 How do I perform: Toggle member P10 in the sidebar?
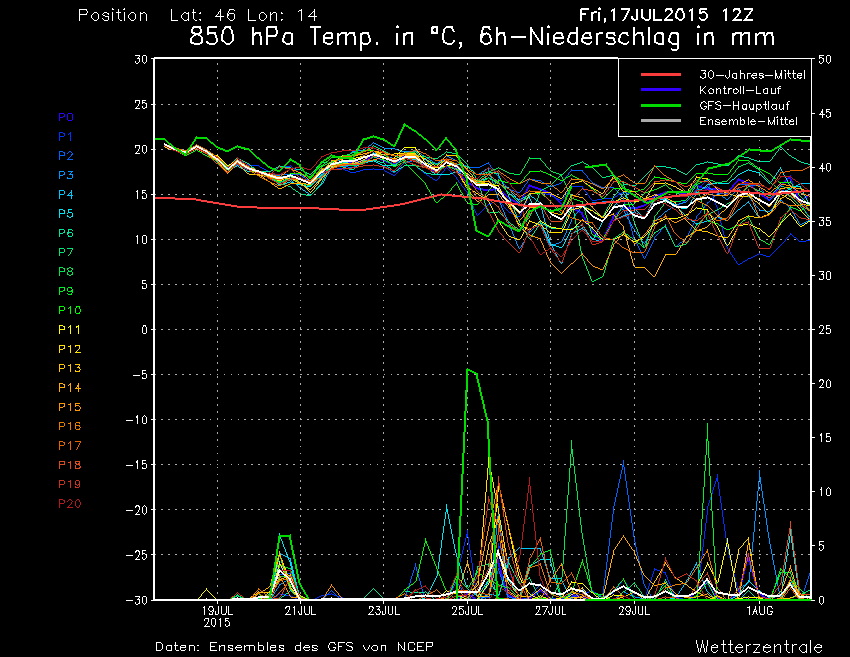point(68,310)
